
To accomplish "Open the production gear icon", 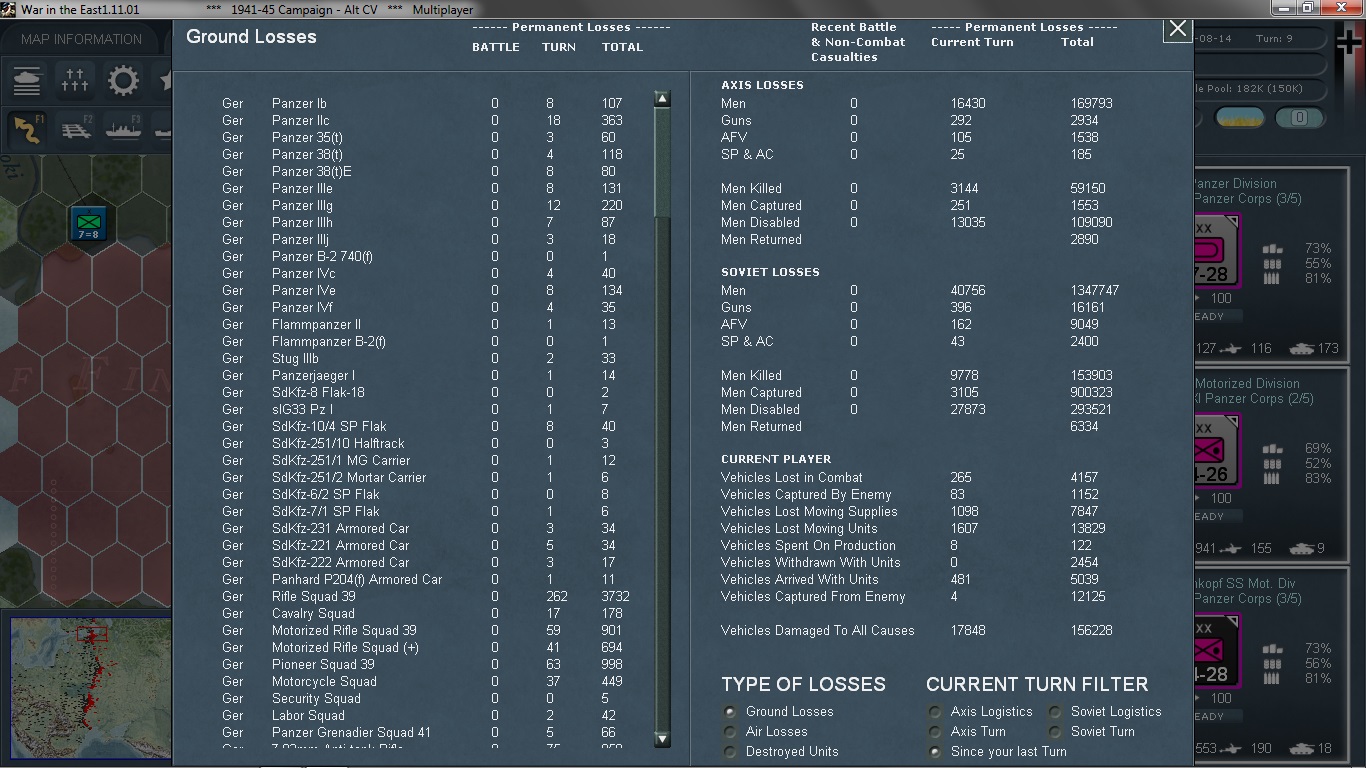I will click(123, 80).
